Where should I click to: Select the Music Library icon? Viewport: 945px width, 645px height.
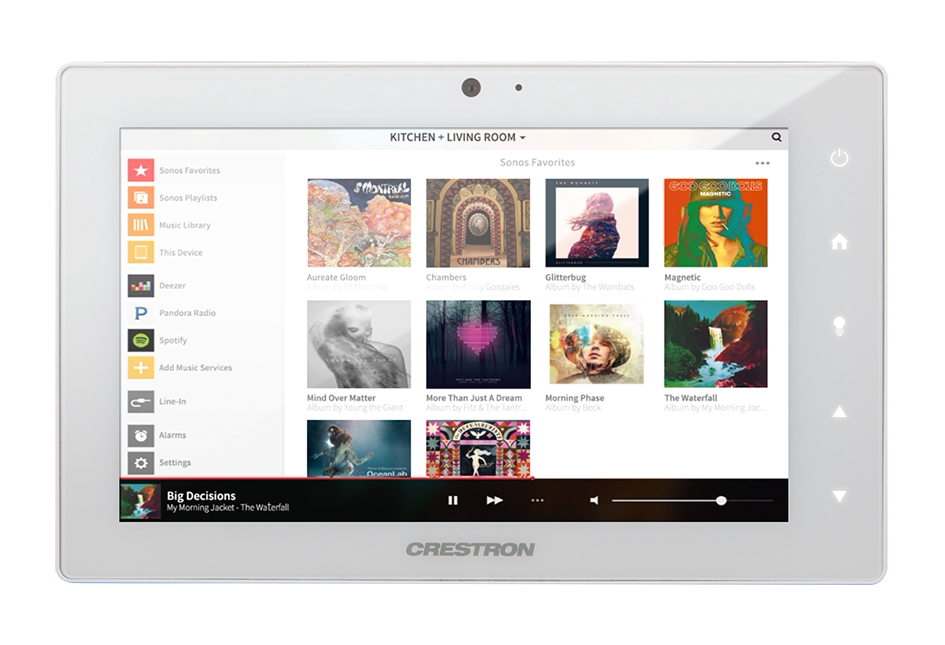point(140,225)
